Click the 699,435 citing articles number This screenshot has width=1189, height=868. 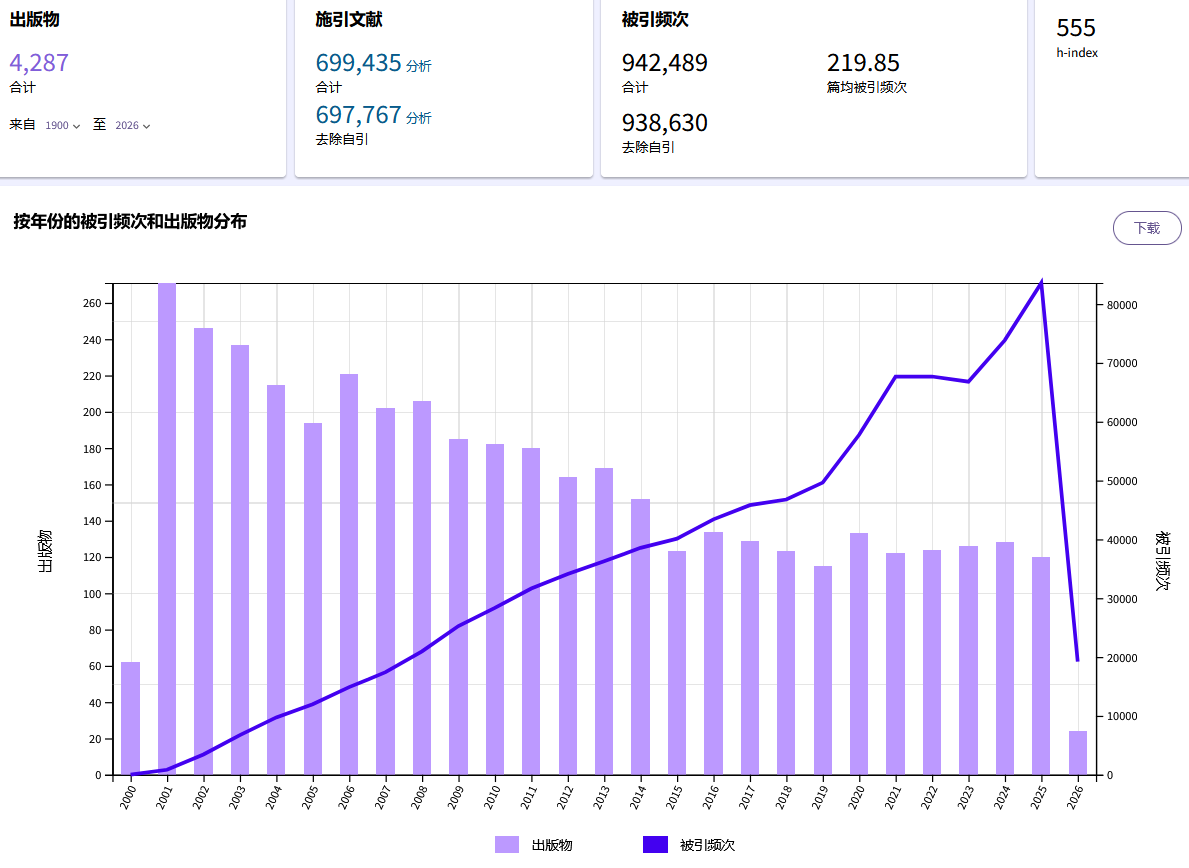pos(358,63)
